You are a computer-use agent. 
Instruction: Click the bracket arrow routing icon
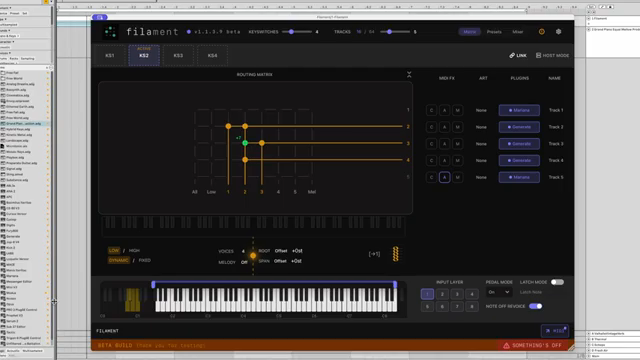[374, 254]
